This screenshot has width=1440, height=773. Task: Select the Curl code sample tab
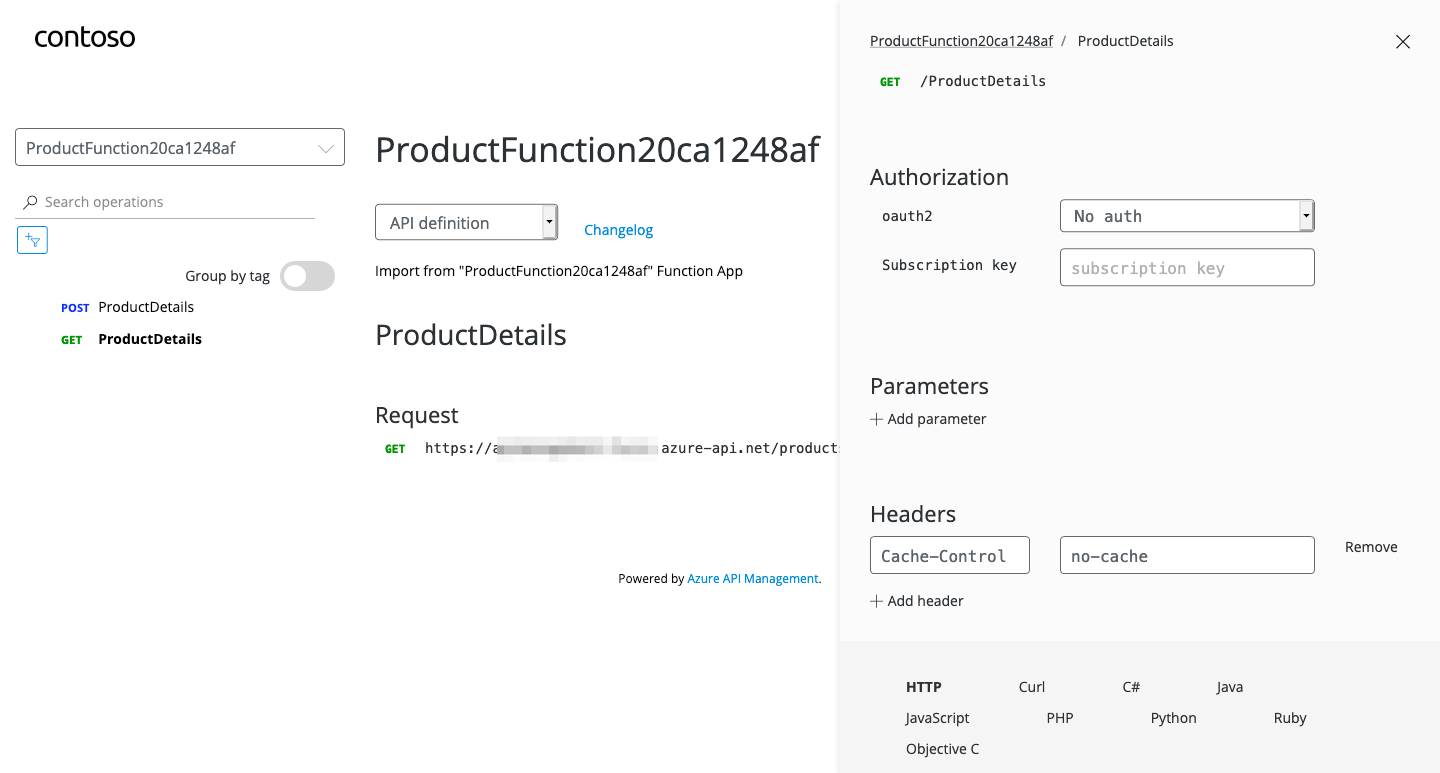click(1032, 687)
